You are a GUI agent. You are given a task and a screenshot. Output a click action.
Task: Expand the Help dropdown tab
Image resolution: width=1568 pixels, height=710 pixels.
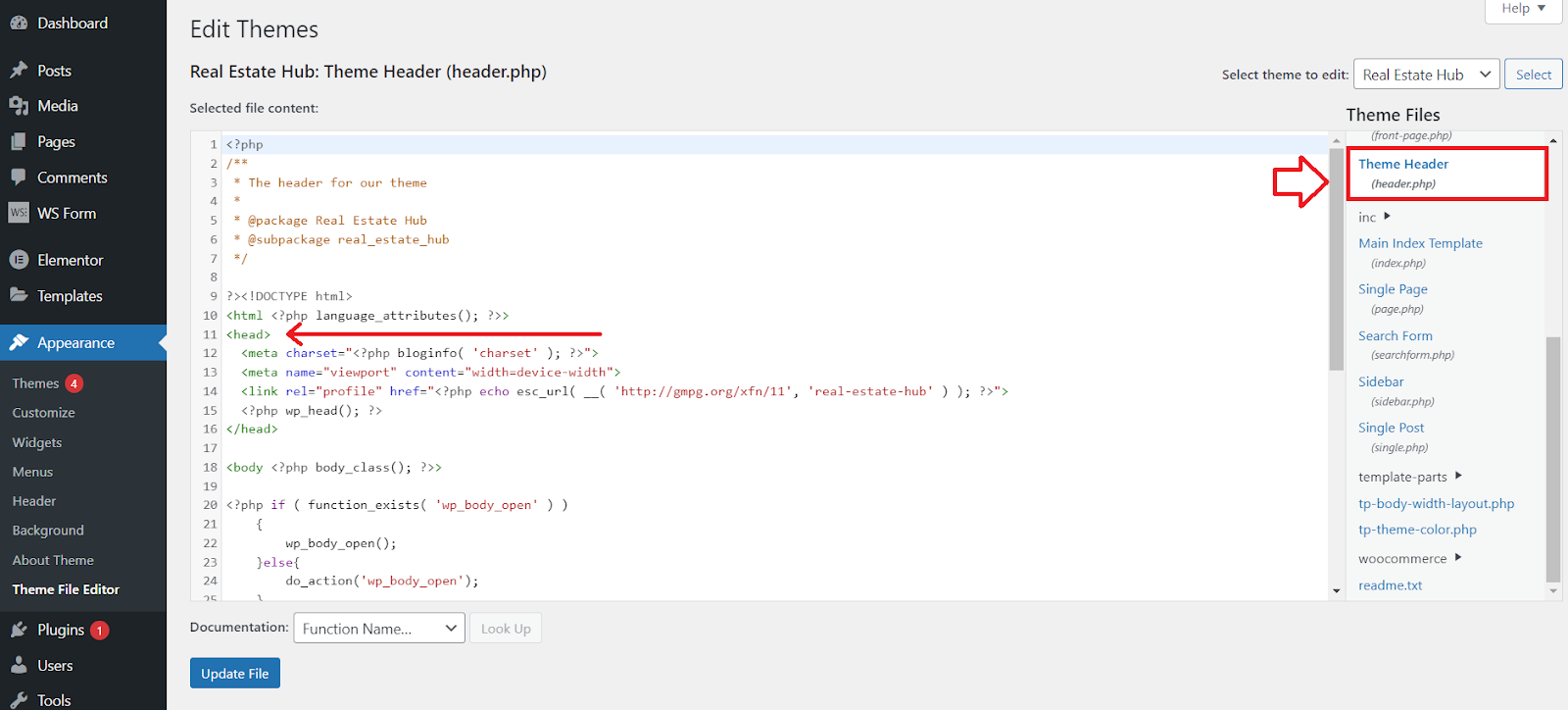(x=1524, y=9)
